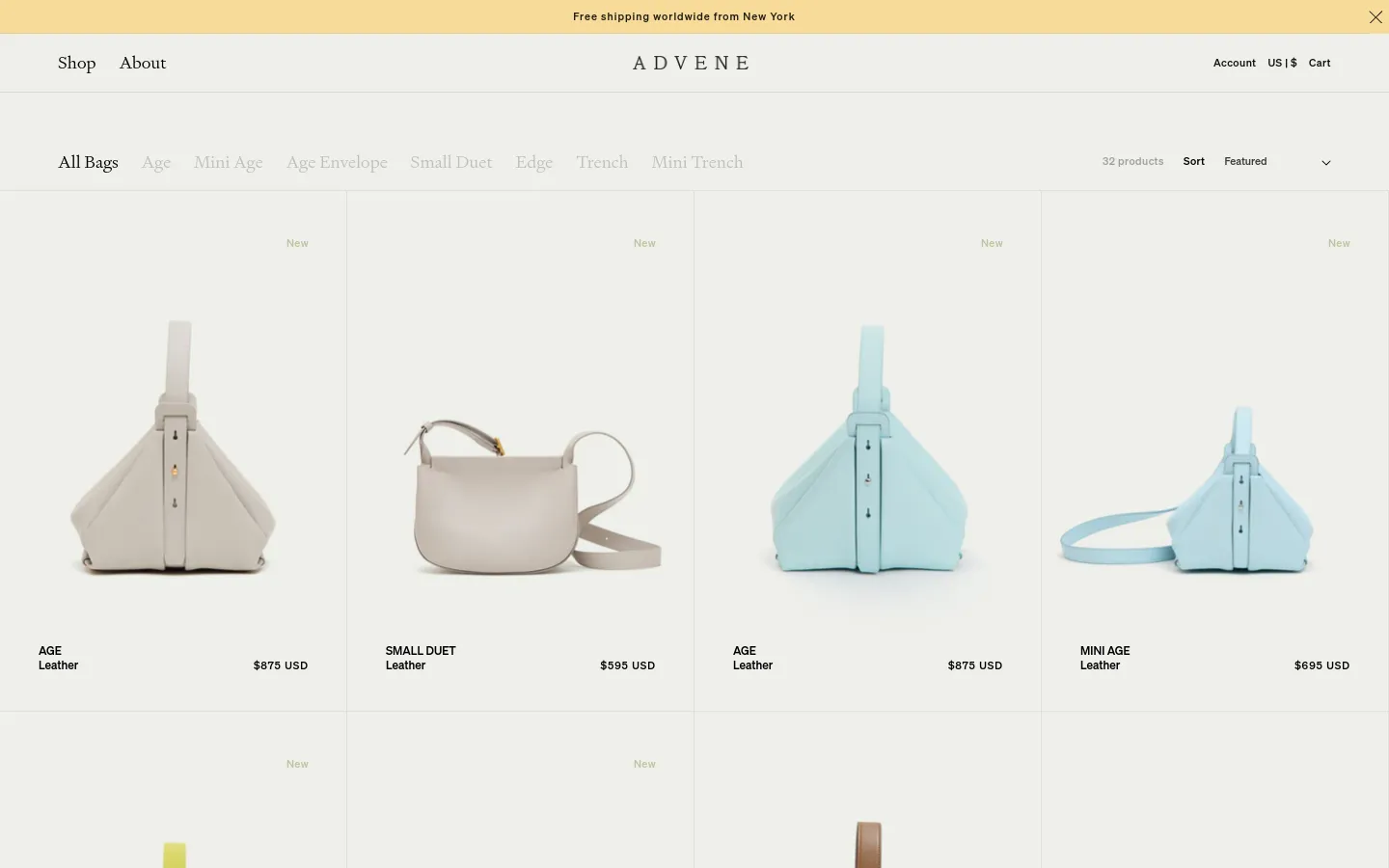View the grey Age bag image
Screen dimensions: 1389x868
(174, 447)
